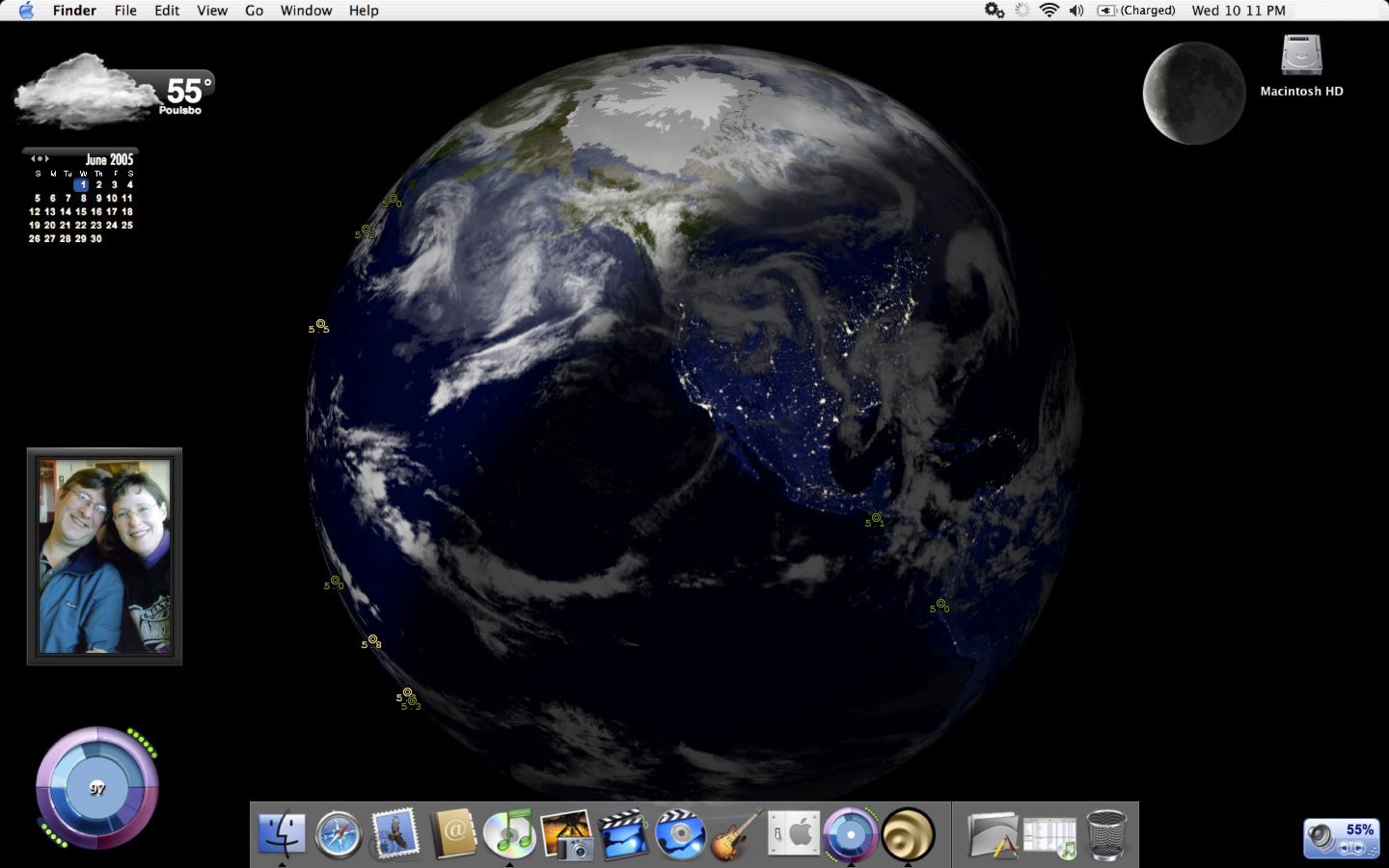Open iPhoto in the Dock

click(566, 833)
